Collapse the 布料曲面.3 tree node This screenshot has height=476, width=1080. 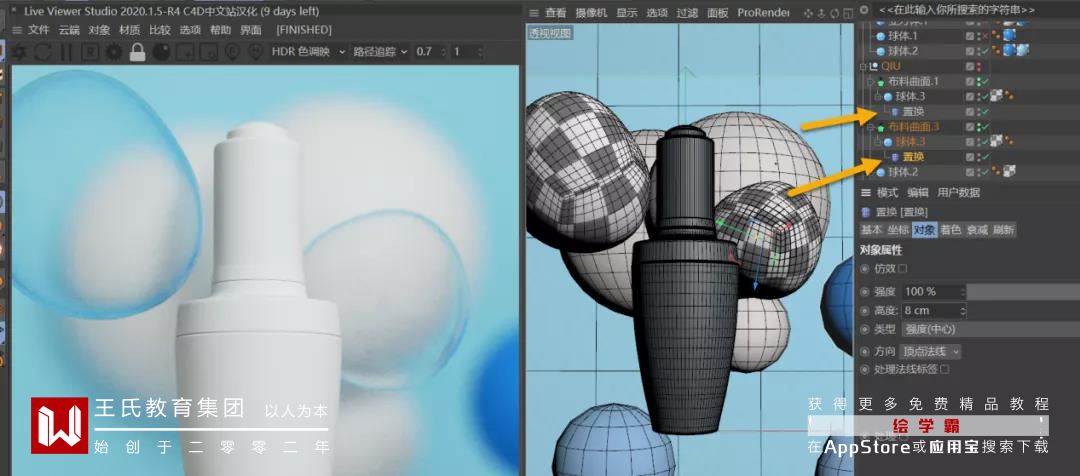pyautogui.click(x=870, y=127)
